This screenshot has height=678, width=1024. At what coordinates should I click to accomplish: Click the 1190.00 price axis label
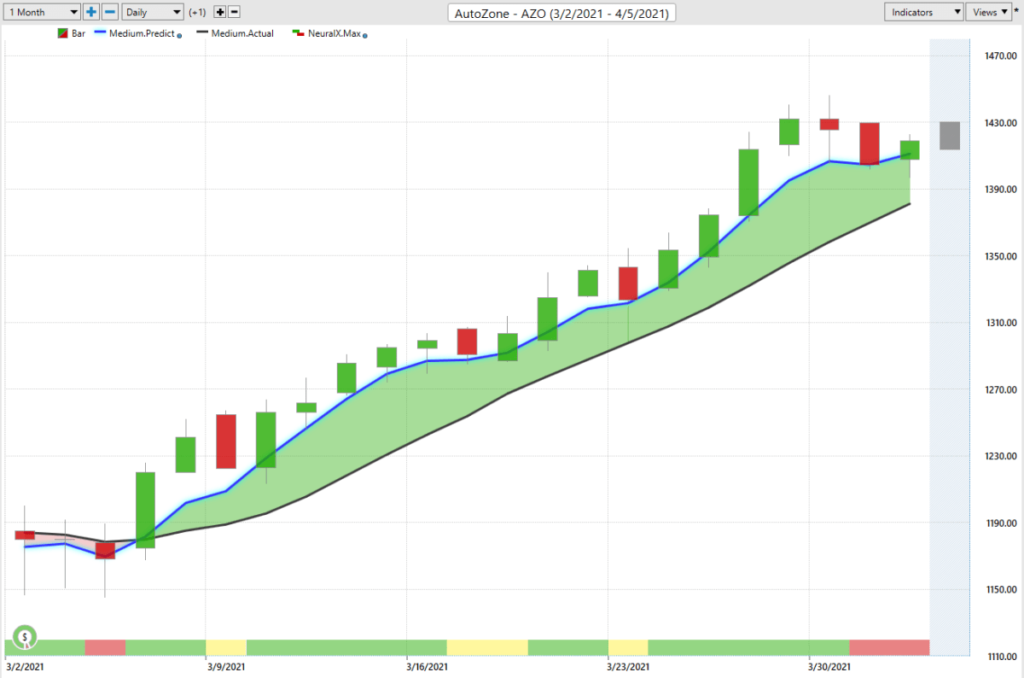click(x=1000, y=523)
